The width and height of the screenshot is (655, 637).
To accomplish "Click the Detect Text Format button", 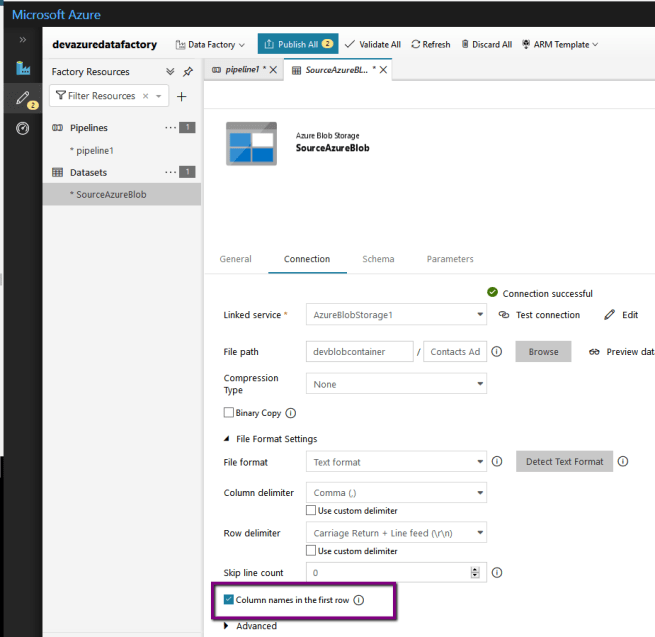I will click(562, 462).
